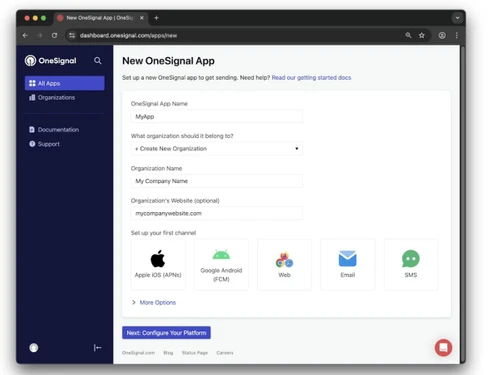Choose the Apple iOS (APNs) channel
The image size is (500, 375).
[x=158, y=265]
